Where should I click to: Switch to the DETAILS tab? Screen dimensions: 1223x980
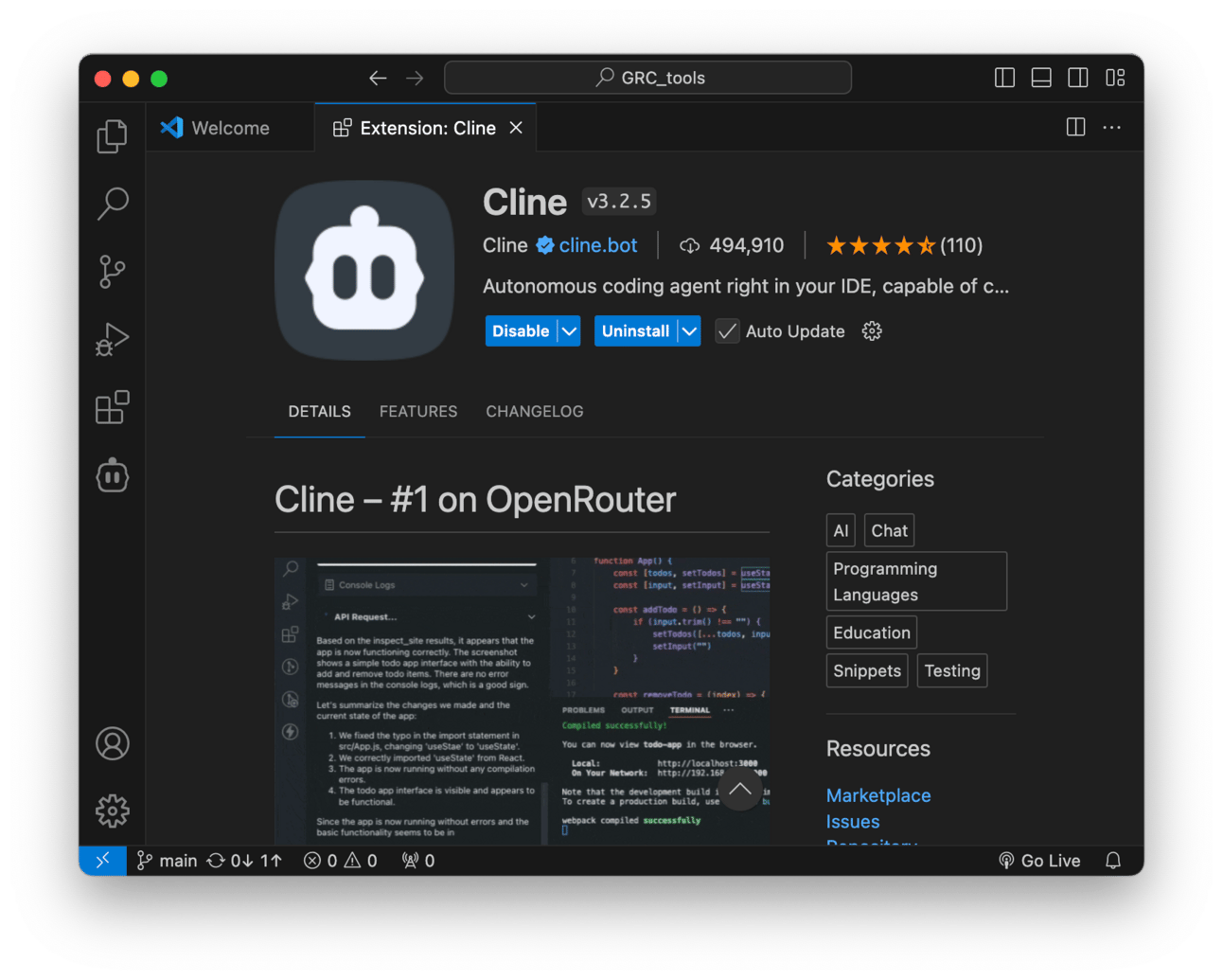pos(320,411)
